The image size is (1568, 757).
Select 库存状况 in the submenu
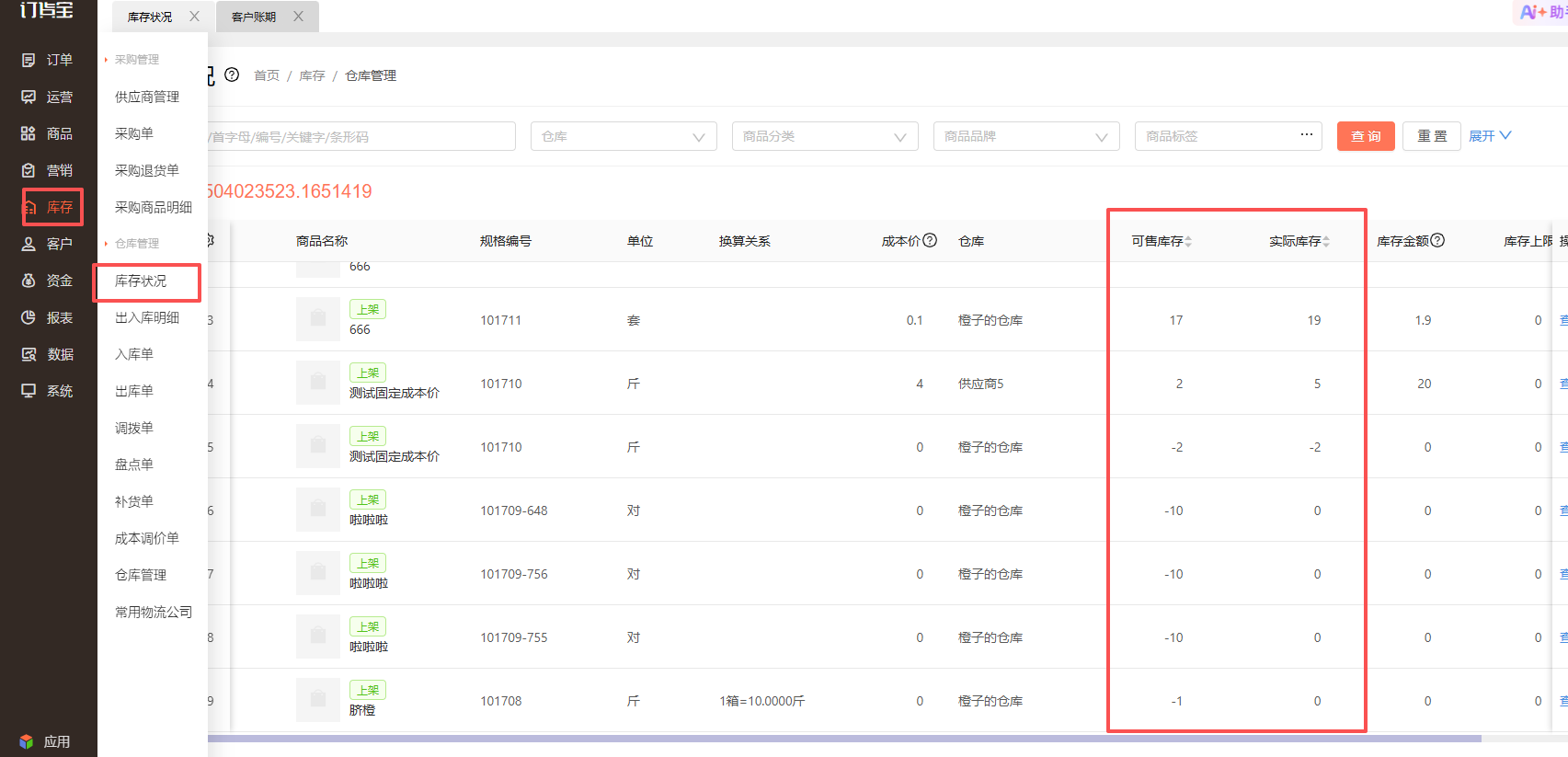pyautogui.click(x=141, y=281)
